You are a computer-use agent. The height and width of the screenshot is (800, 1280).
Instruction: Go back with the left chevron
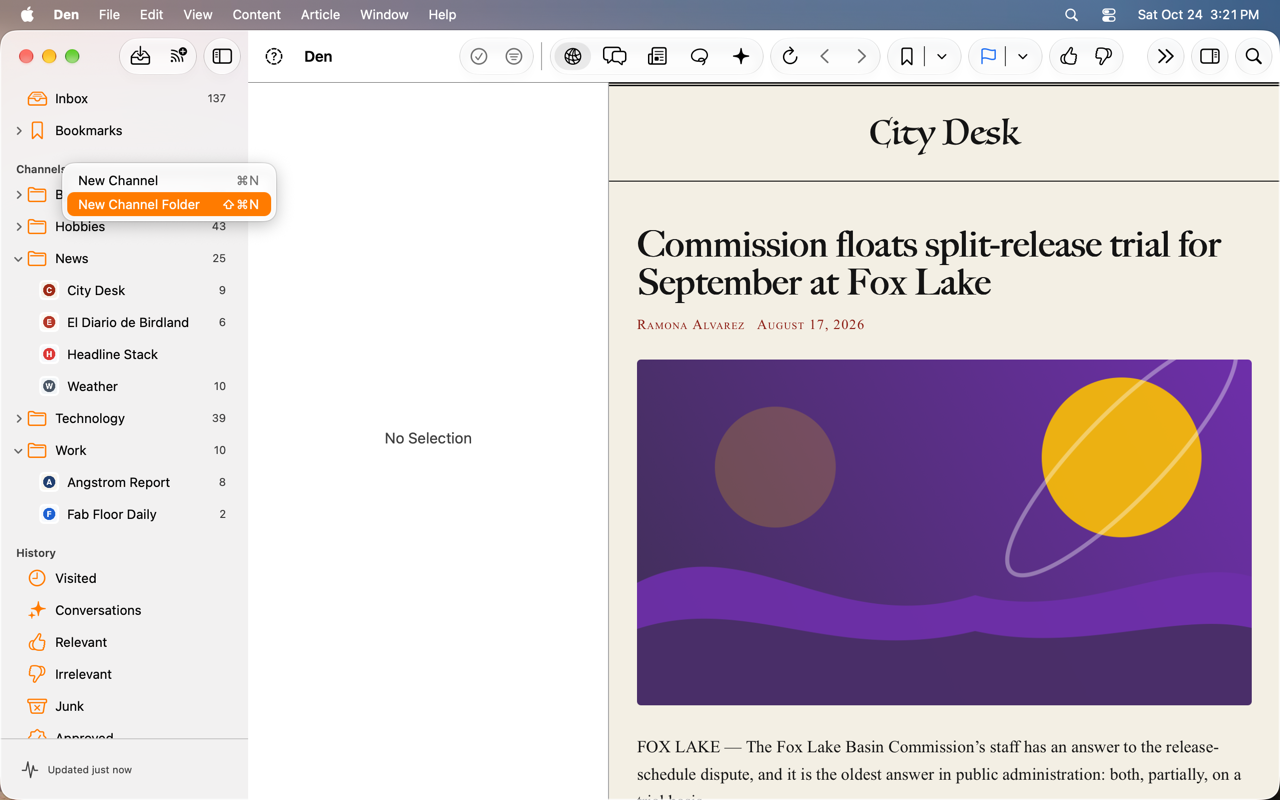click(x=825, y=57)
